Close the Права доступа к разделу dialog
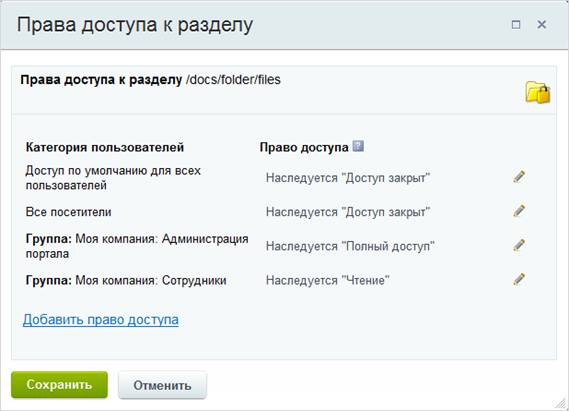569x411 pixels. tap(541, 25)
